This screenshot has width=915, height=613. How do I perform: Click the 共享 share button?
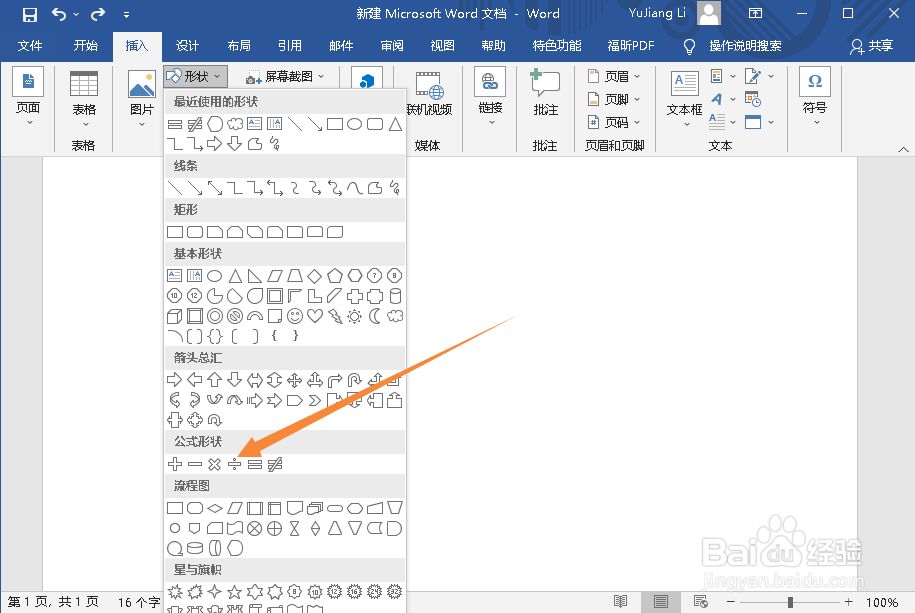click(x=872, y=46)
